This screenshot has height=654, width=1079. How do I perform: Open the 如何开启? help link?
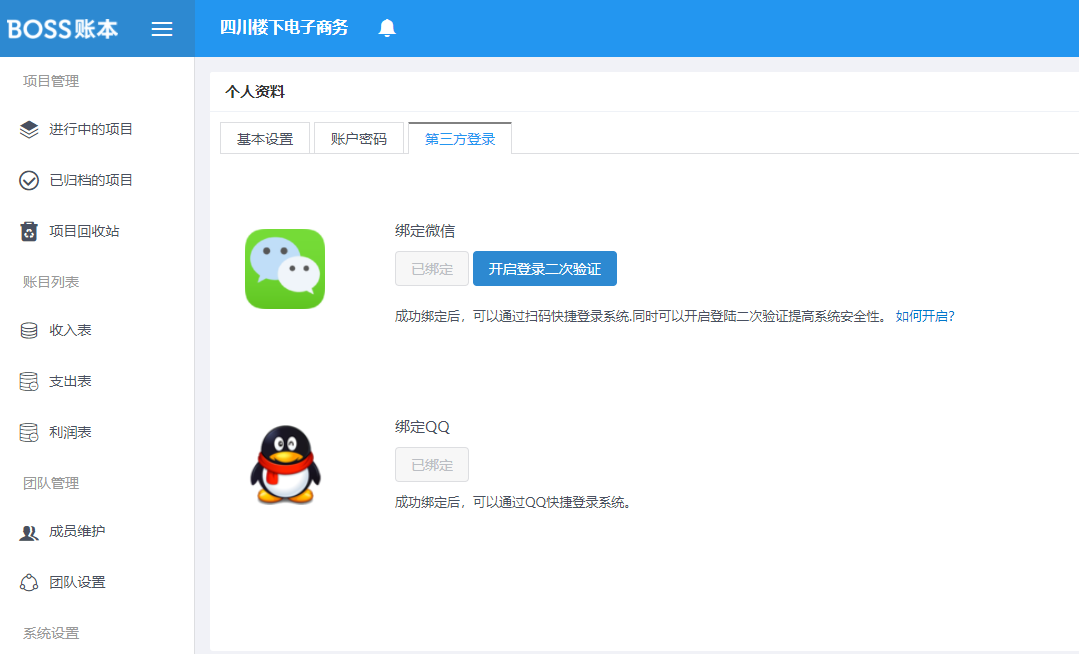pyautogui.click(x=925, y=316)
